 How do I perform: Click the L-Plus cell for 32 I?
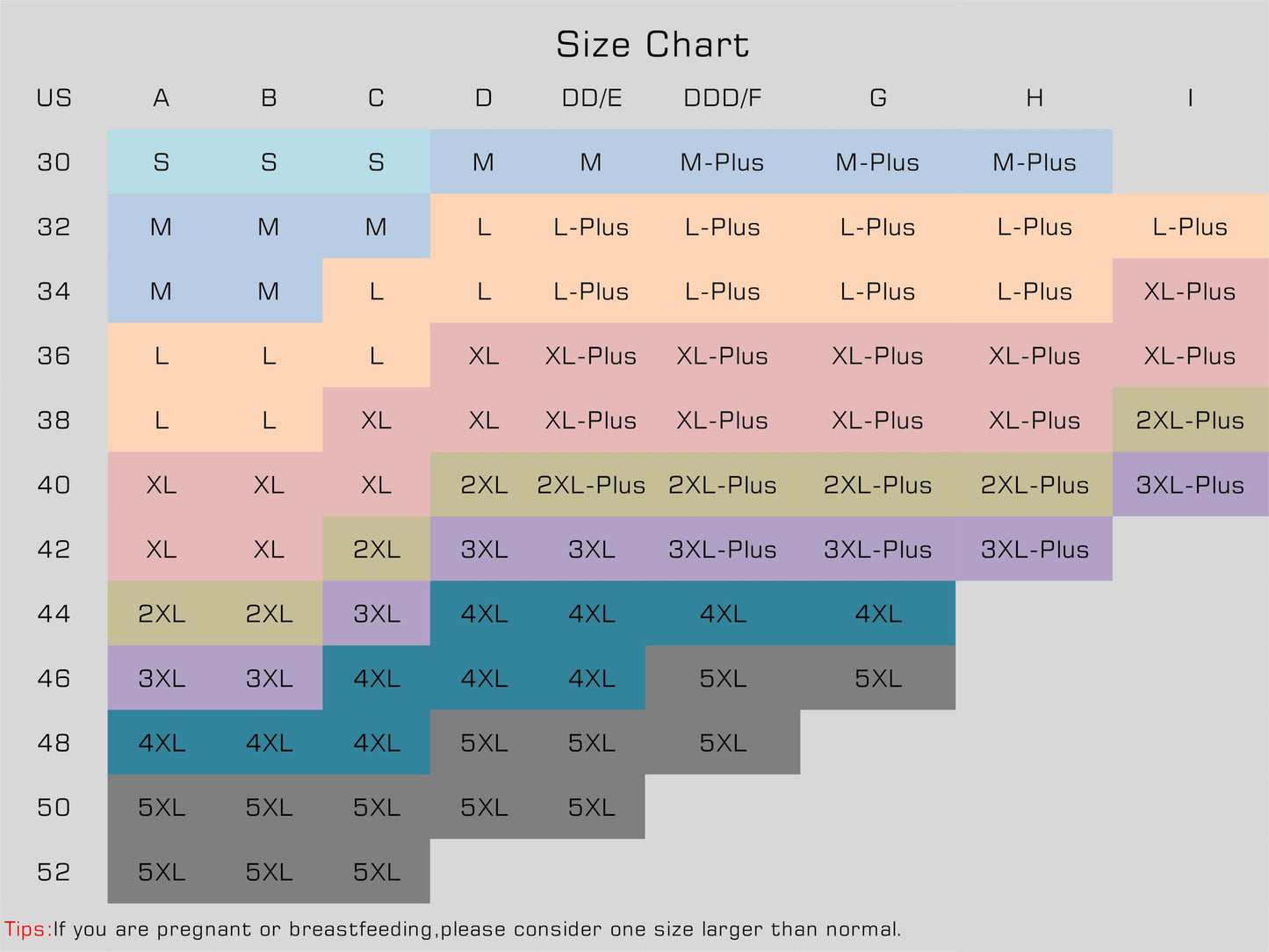pos(1190,227)
